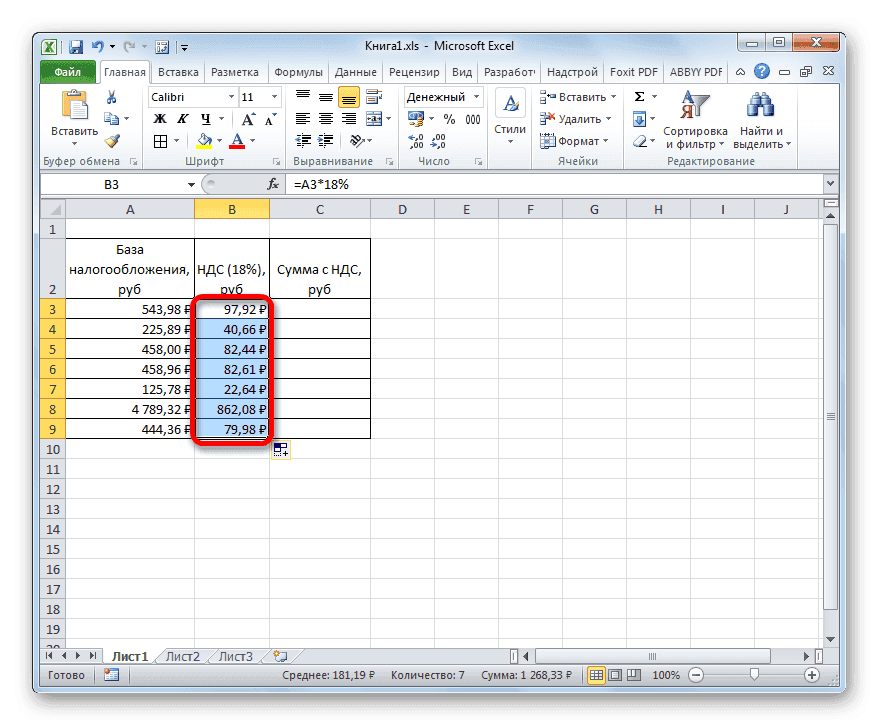This screenshot has height=726, width=879.
Task: Click the increase font size icon
Action: point(248,117)
